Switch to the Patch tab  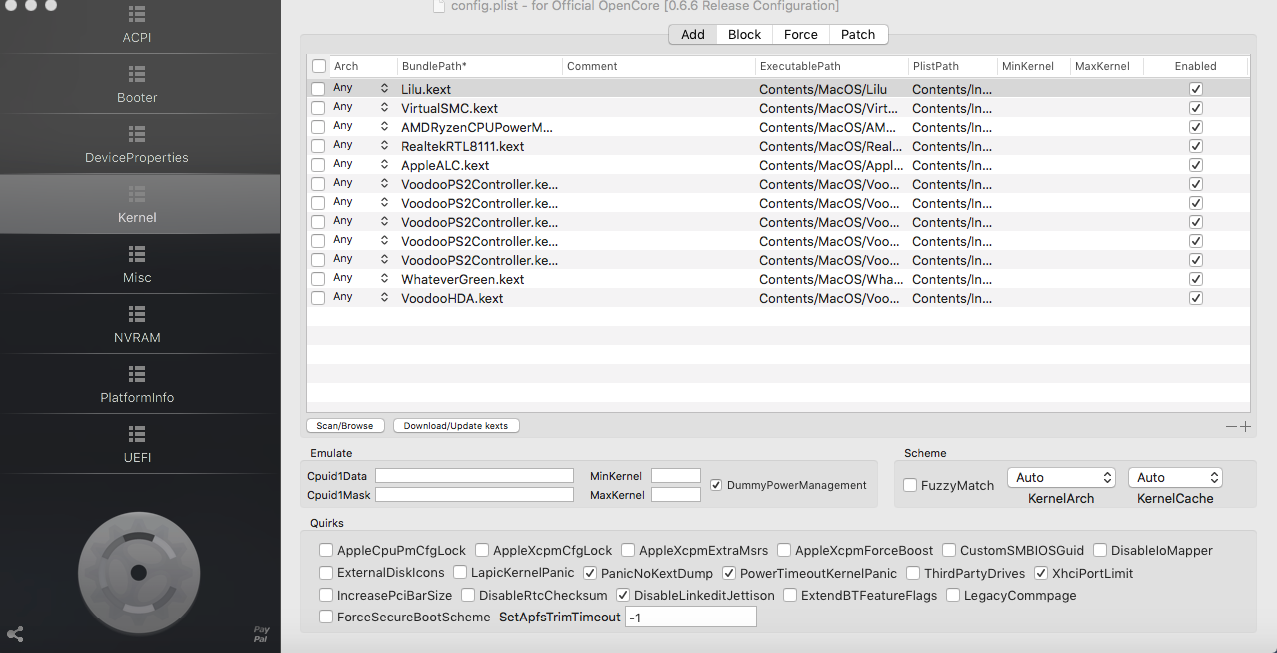click(x=857, y=34)
